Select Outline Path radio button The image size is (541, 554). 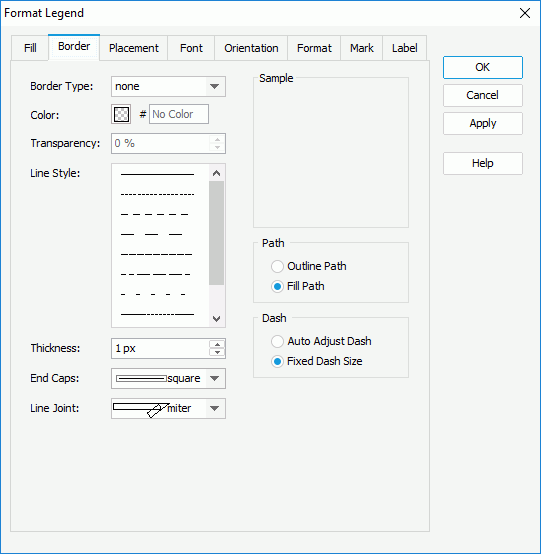[x=277, y=266]
